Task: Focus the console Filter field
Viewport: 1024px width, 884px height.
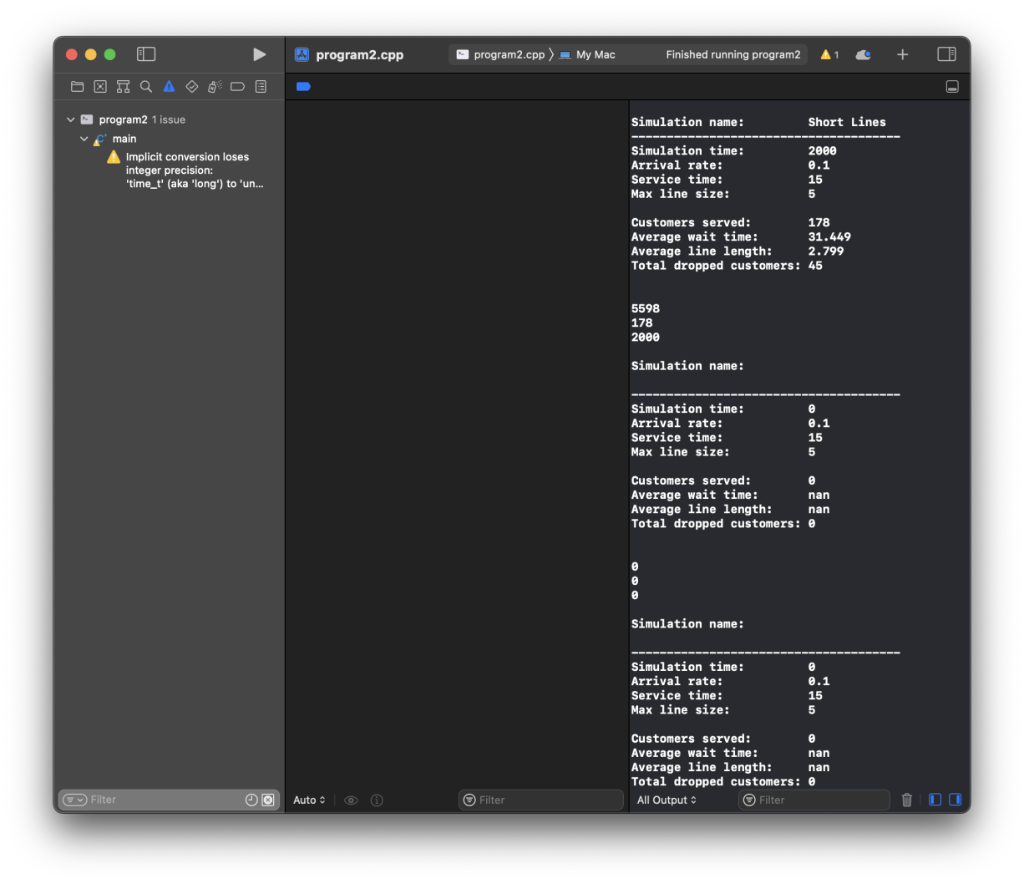Action: [x=814, y=800]
